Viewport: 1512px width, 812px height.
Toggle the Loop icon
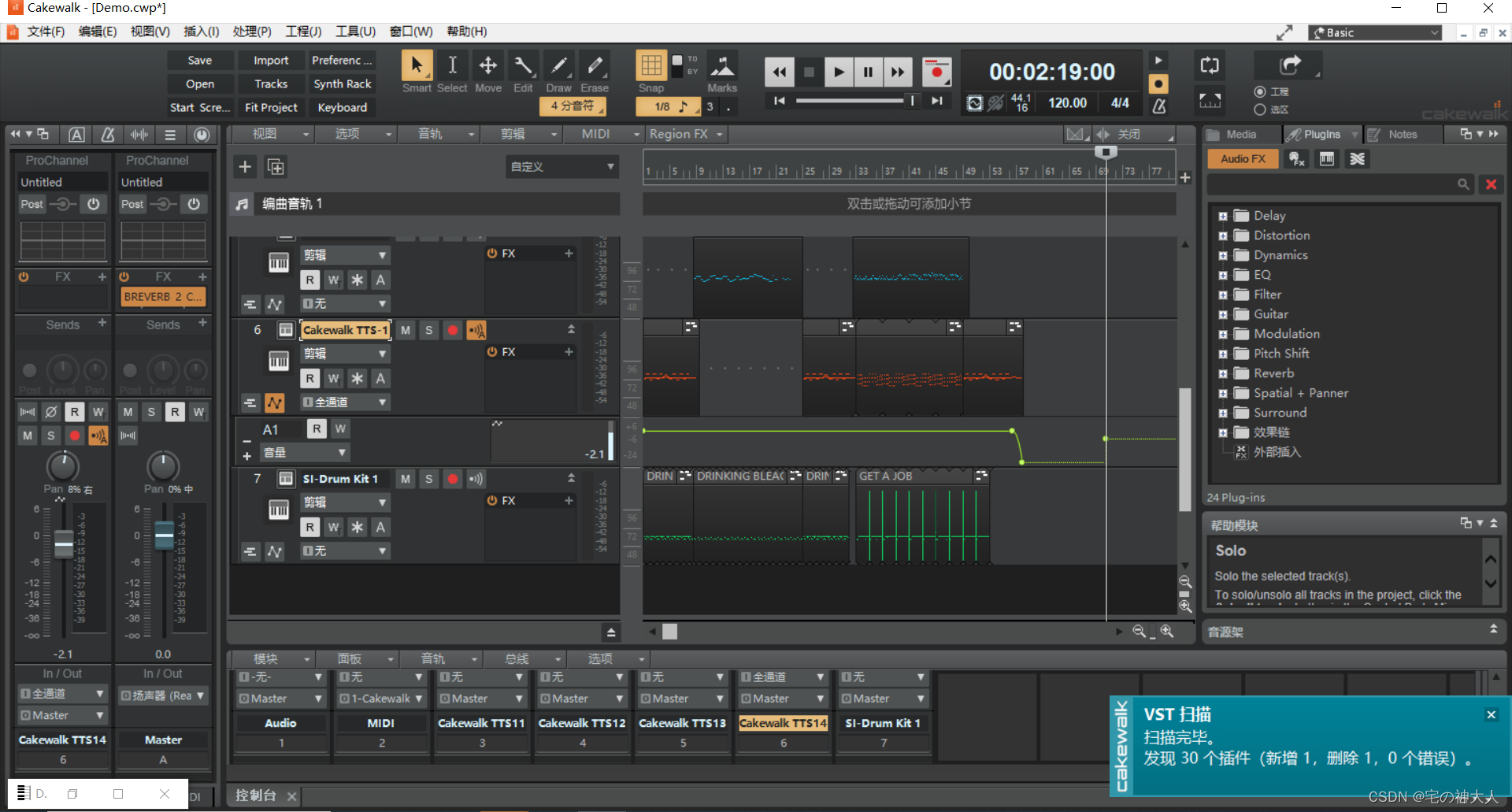(1210, 65)
